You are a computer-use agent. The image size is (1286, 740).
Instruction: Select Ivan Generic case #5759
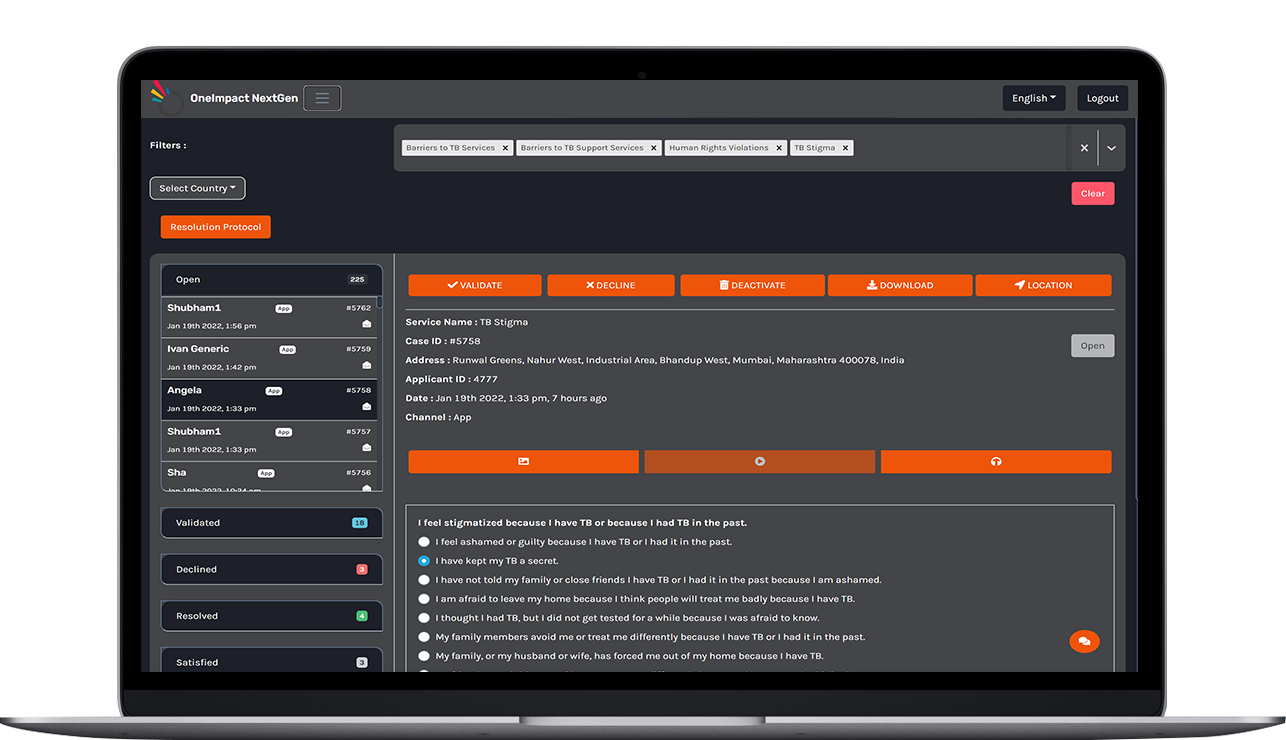coord(269,358)
